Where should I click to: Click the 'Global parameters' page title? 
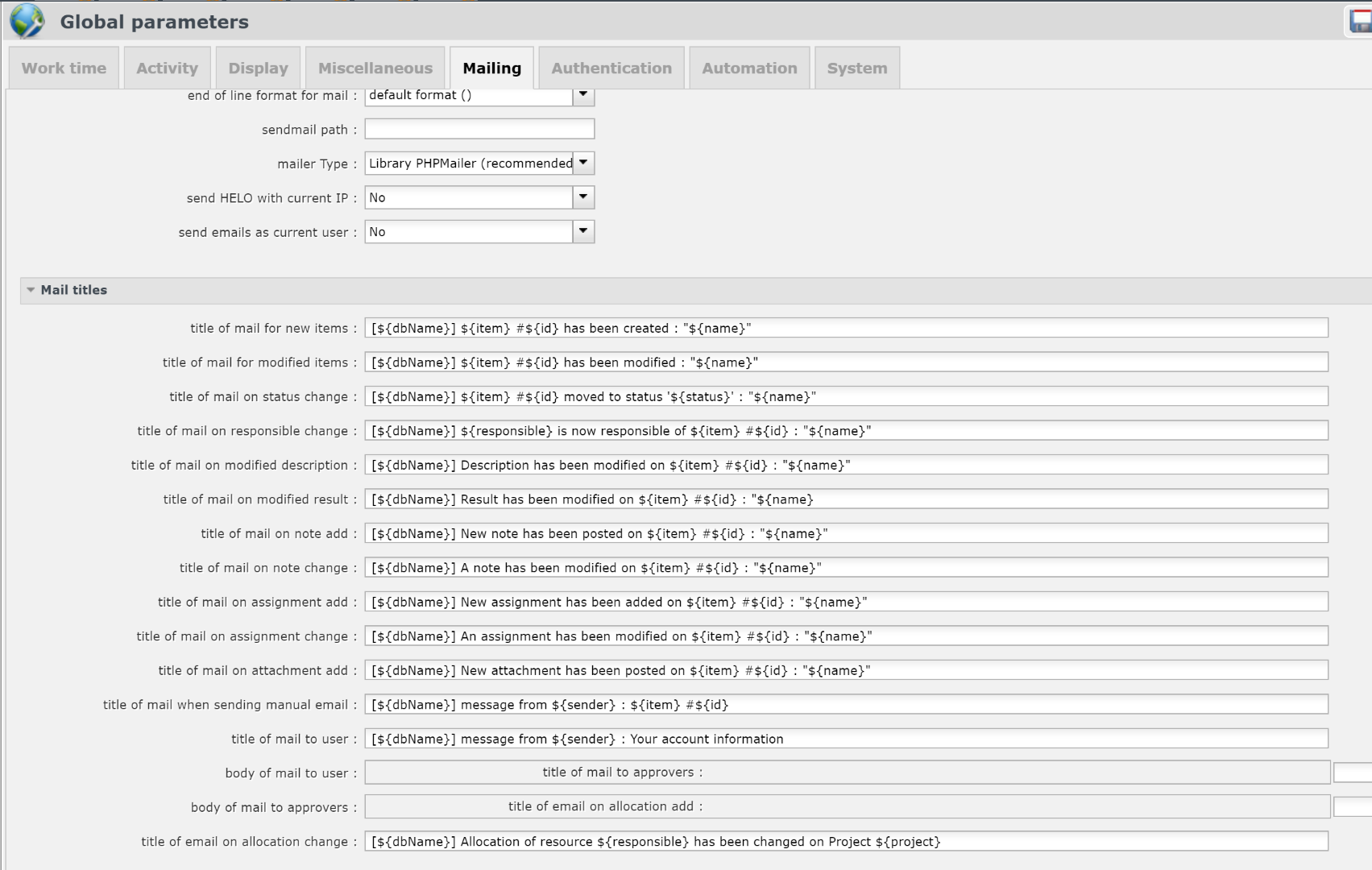point(154,22)
